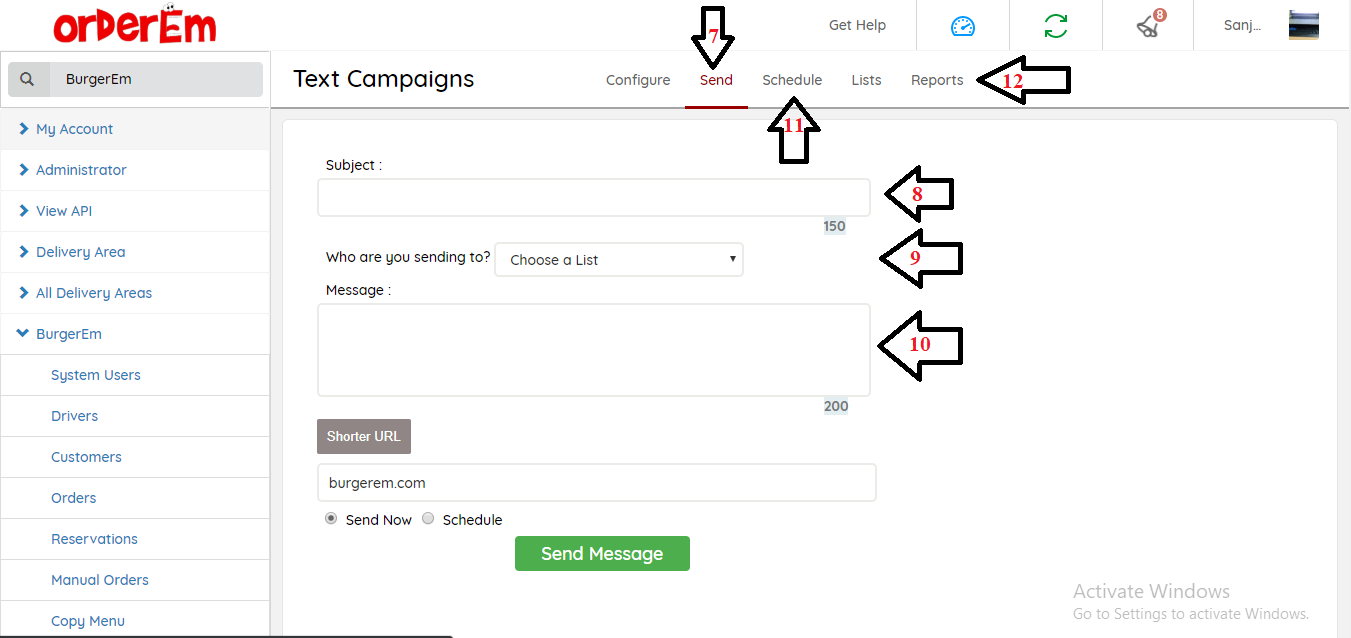Click the search magnifier icon
This screenshot has width=1351, height=638.
(x=28, y=79)
